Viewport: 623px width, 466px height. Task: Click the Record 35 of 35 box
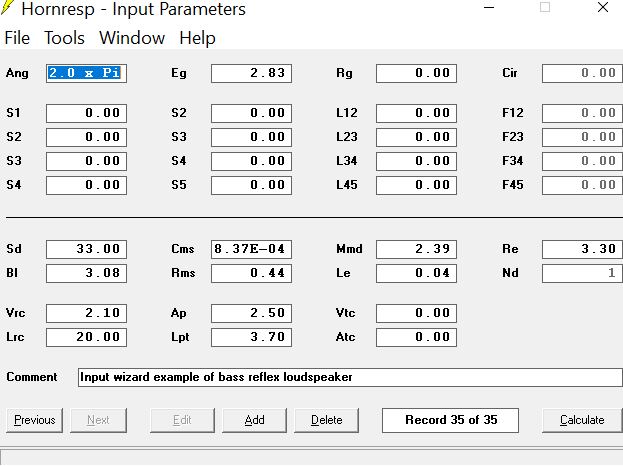click(450, 420)
